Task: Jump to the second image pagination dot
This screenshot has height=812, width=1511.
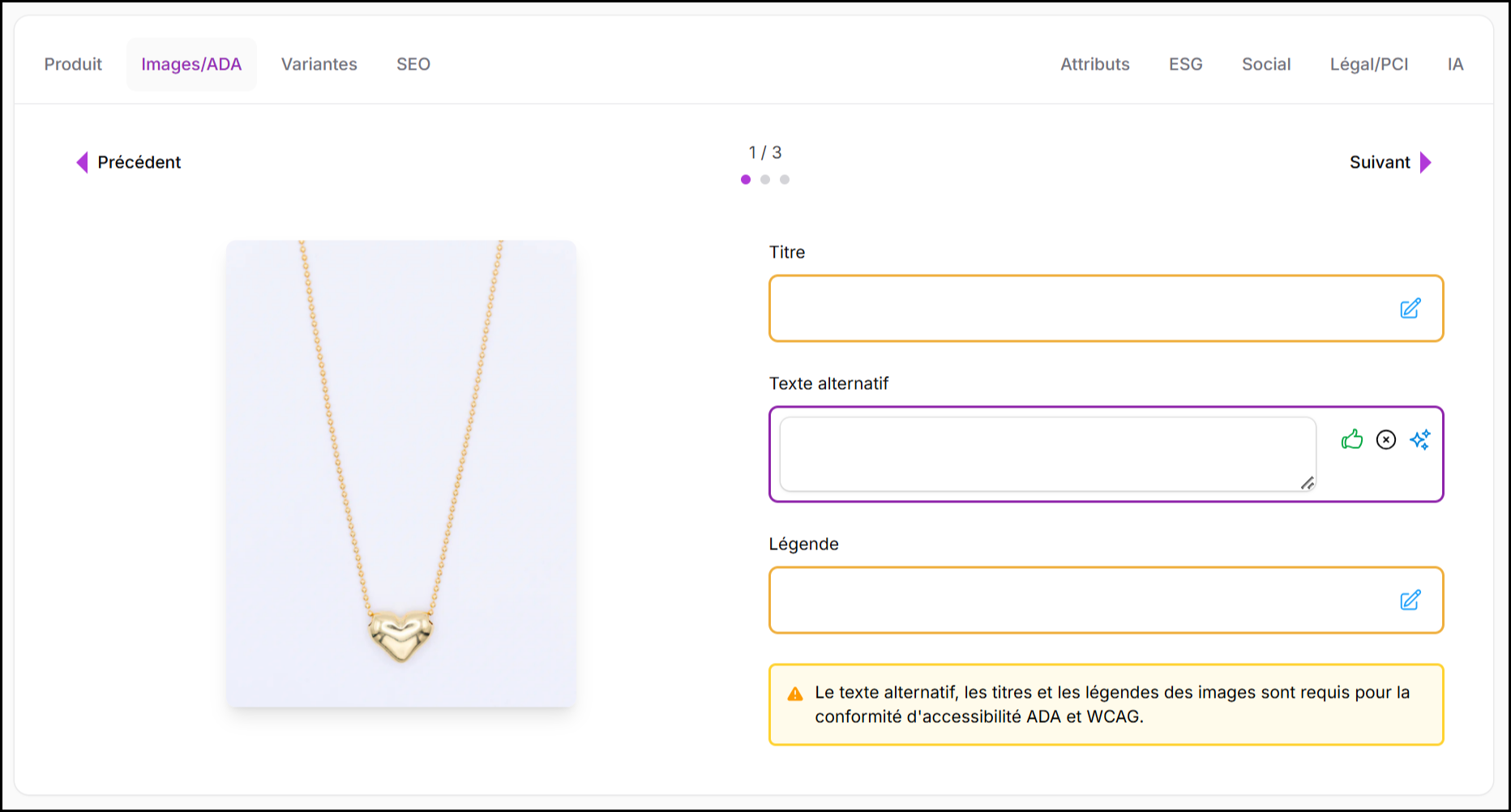Action: (765, 180)
